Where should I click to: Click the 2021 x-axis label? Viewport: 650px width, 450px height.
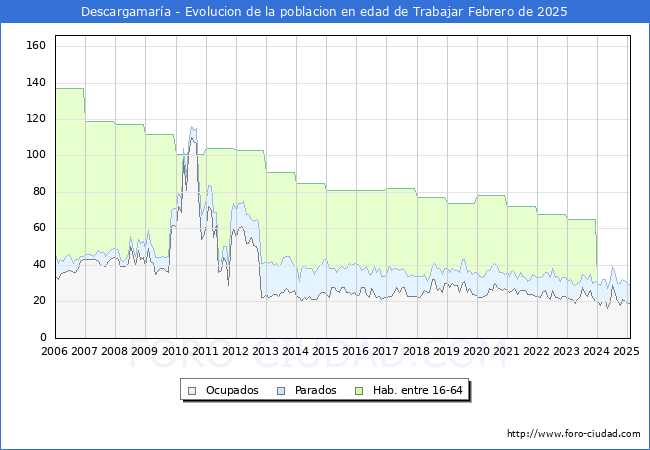(x=507, y=351)
